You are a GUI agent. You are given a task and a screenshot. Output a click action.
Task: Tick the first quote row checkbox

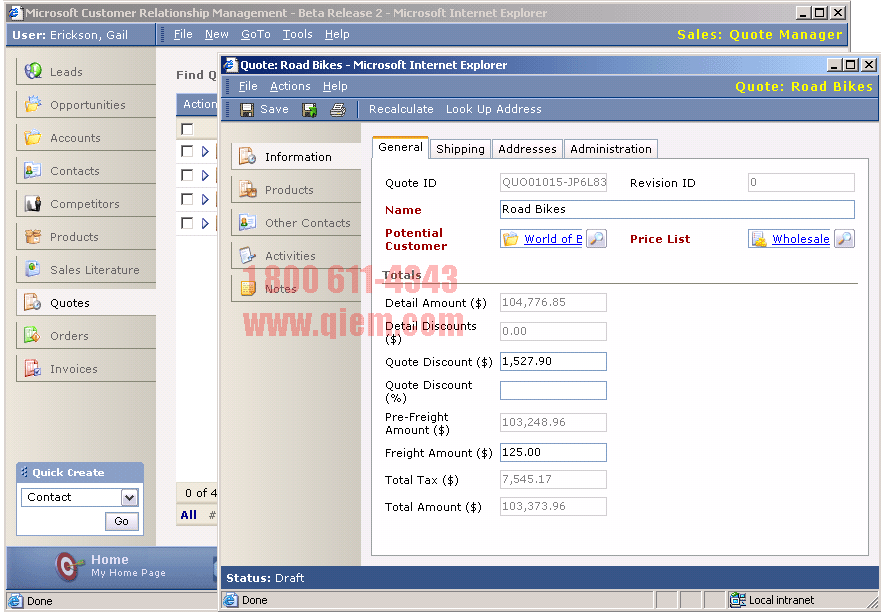pyautogui.click(x=187, y=151)
